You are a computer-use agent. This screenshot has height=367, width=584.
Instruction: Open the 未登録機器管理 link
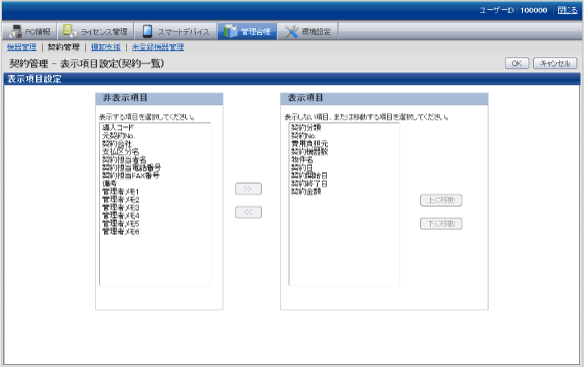158,47
